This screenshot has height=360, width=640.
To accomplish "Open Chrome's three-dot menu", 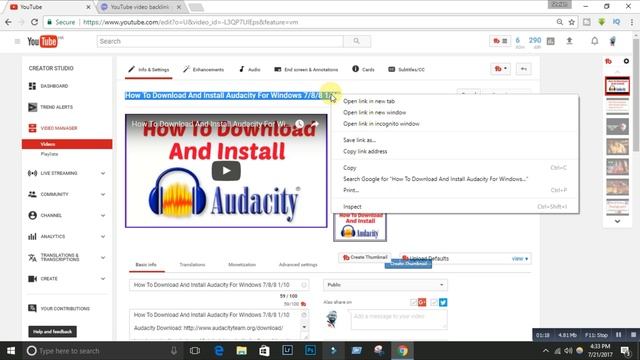I will tap(631, 22).
